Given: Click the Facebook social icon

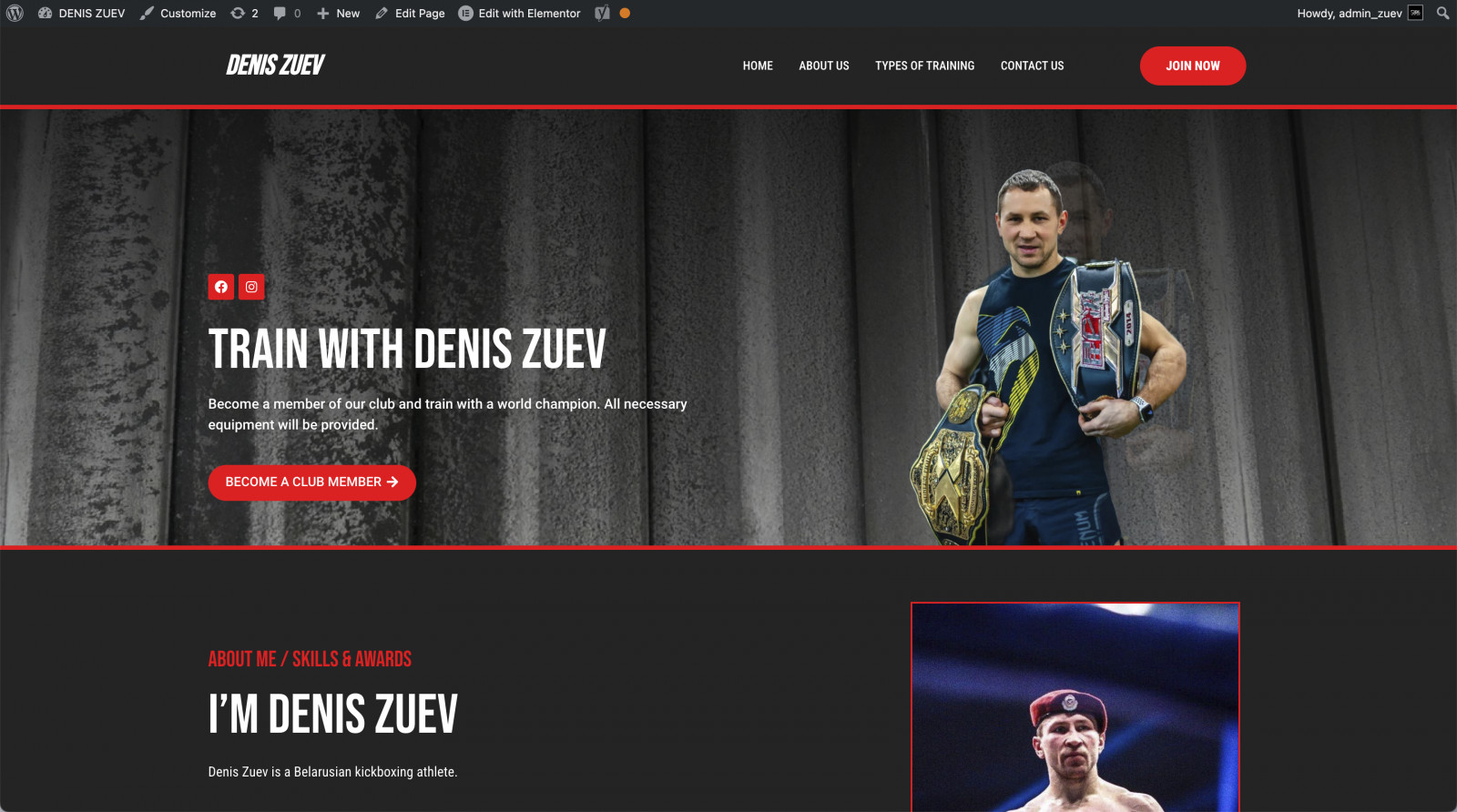Looking at the screenshot, I should (221, 287).
